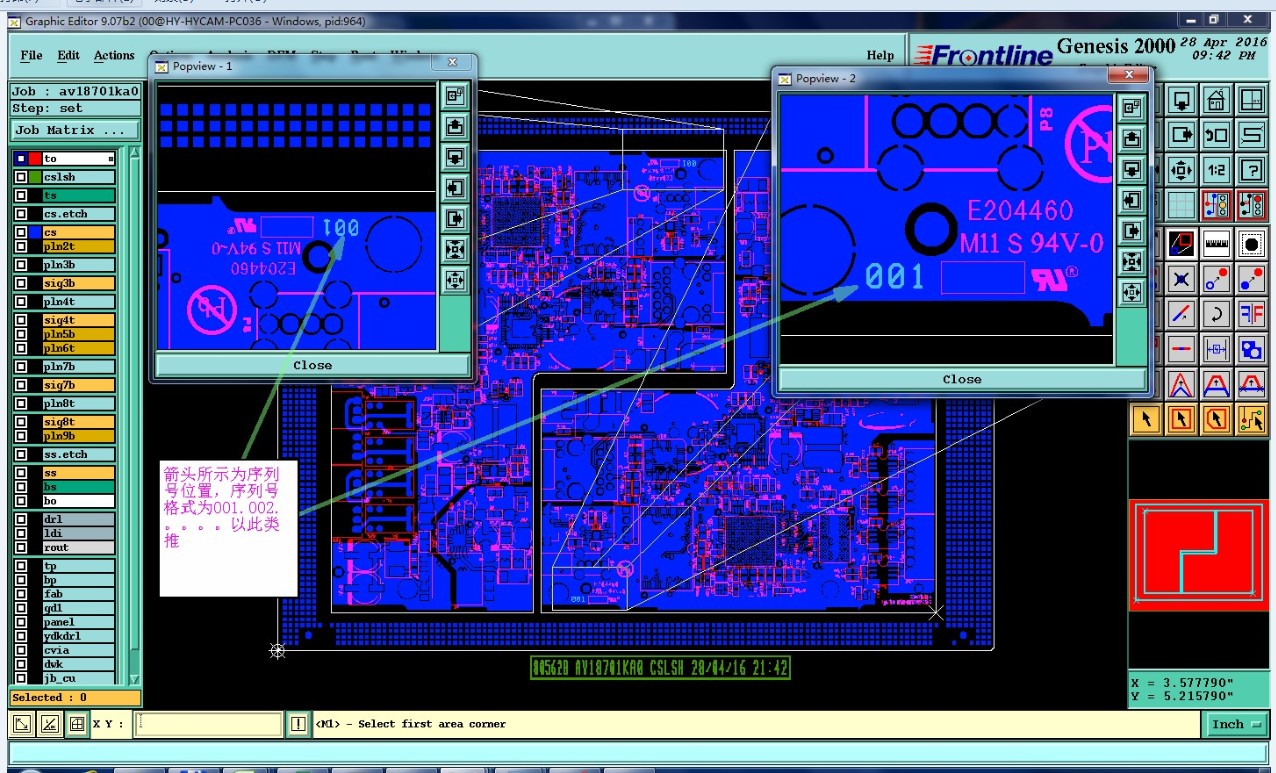Click Close button in Popview - 2
1276x773 pixels.
pos(961,379)
